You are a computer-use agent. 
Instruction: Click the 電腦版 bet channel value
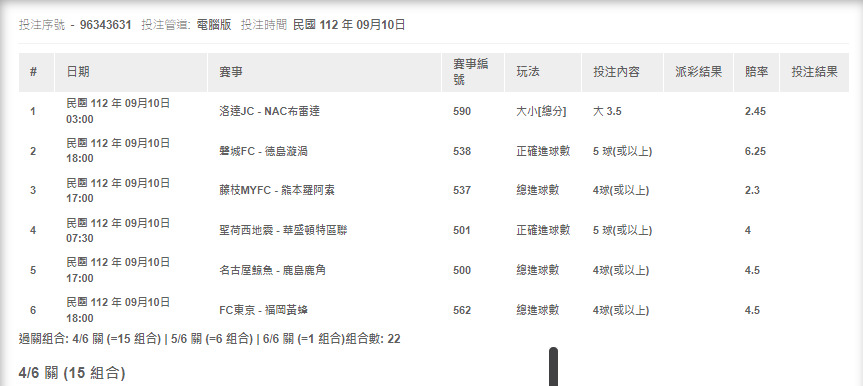pos(214,25)
